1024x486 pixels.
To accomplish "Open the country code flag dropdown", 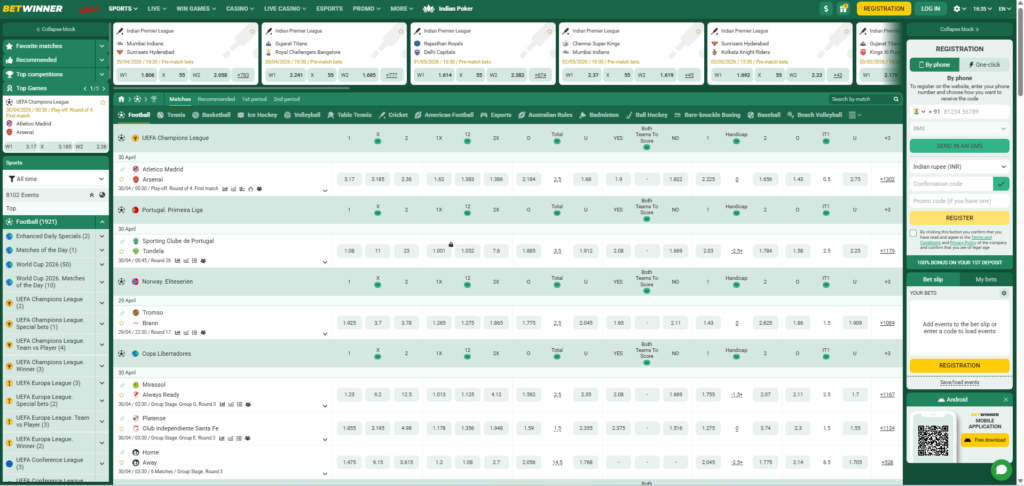I will pyautogui.click(x=918, y=112).
